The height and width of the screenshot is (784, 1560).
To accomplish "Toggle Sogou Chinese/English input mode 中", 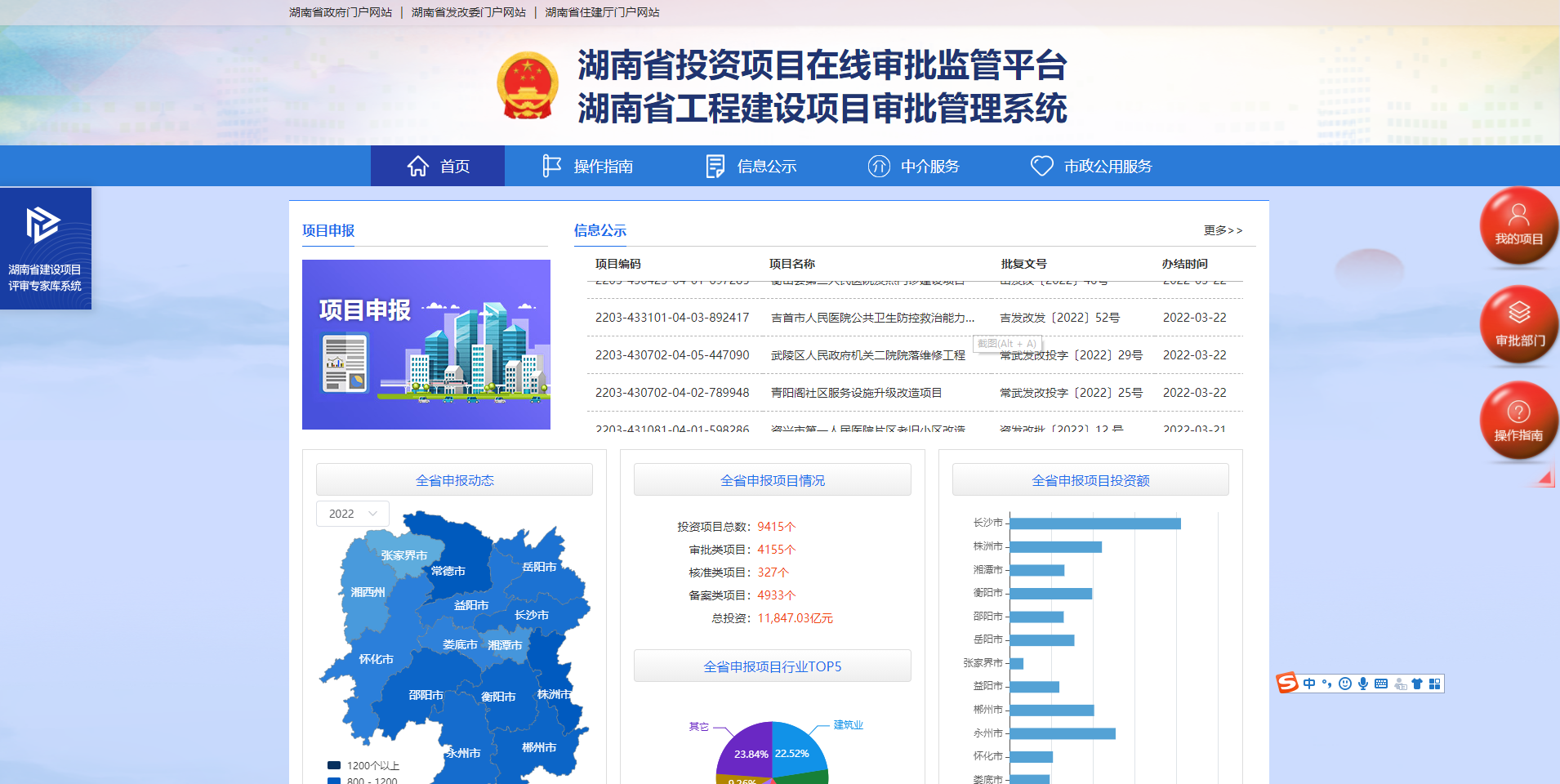I will 1309,684.
